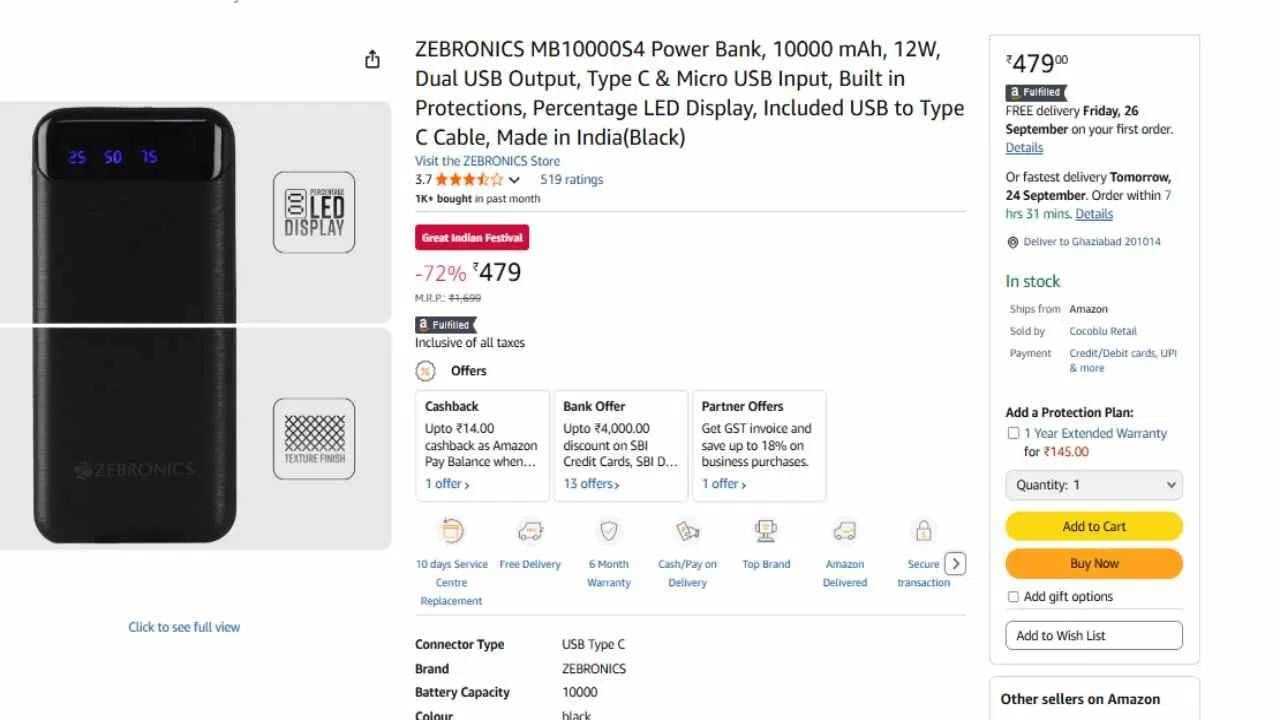Click the percent icon next to Offers

tap(425, 371)
